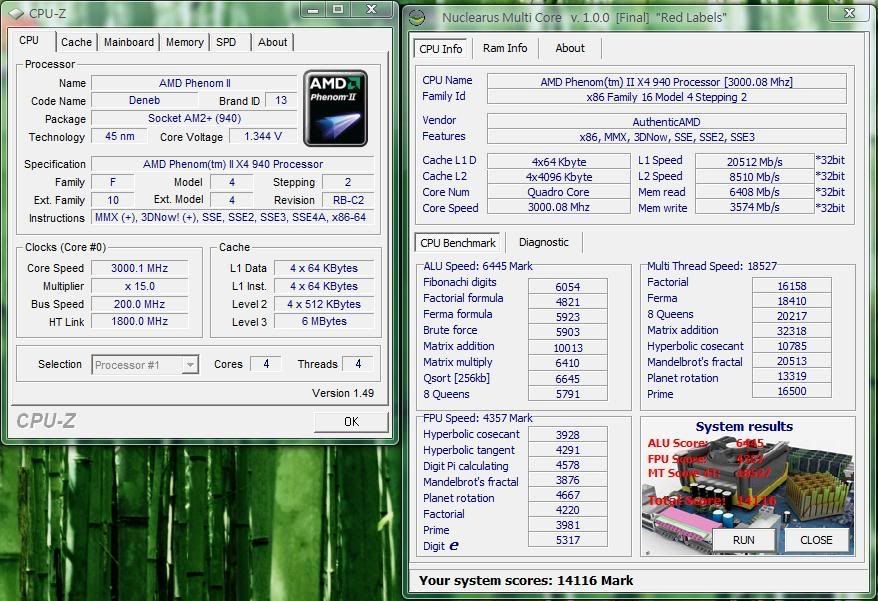The height and width of the screenshot is (601, 878).
Task: Click the Fibonachi digits score 6054
Action: pyautogui.click(x=568, y=287)
